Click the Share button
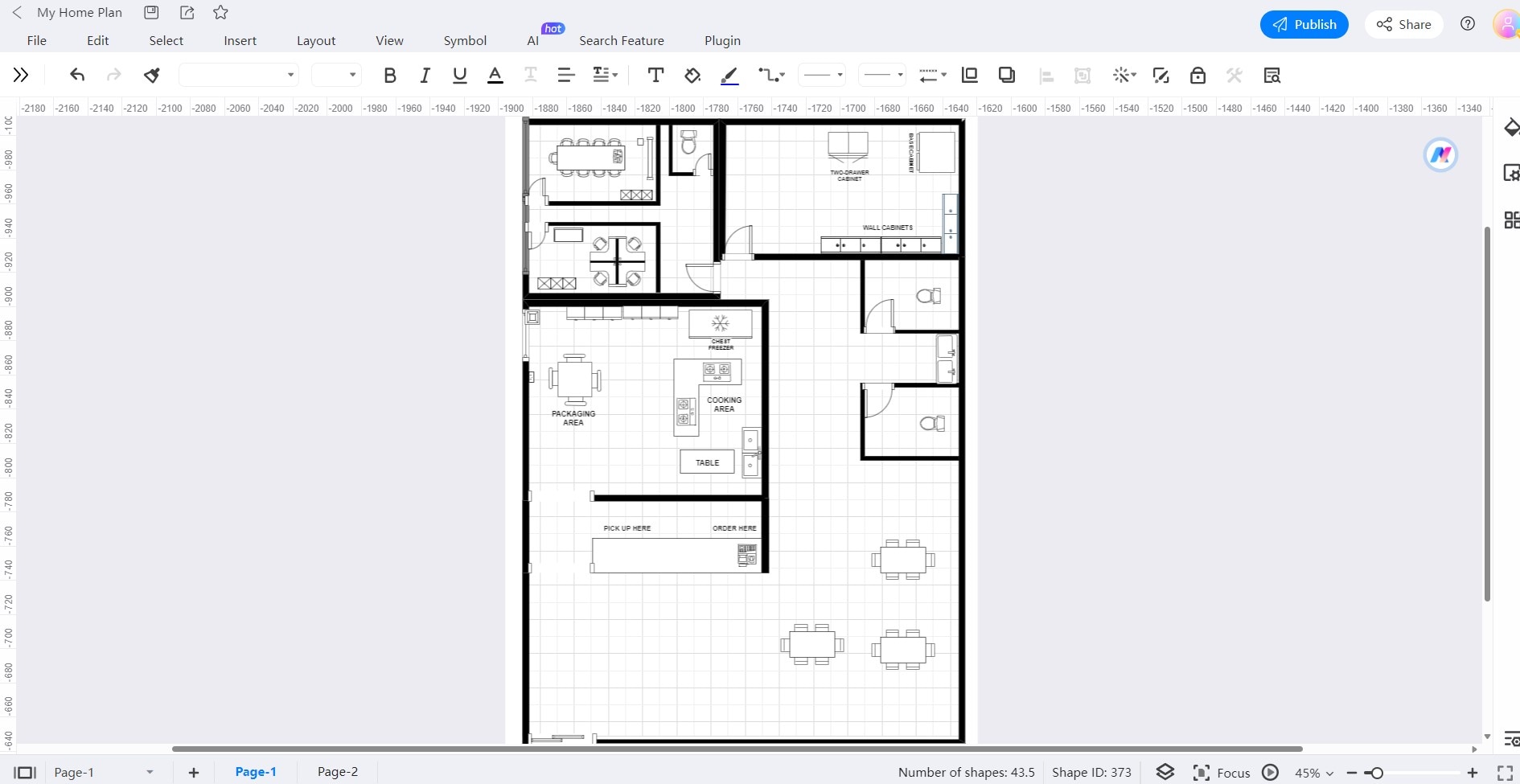The image size is (1520, 784). click(x=1404, y=24)
